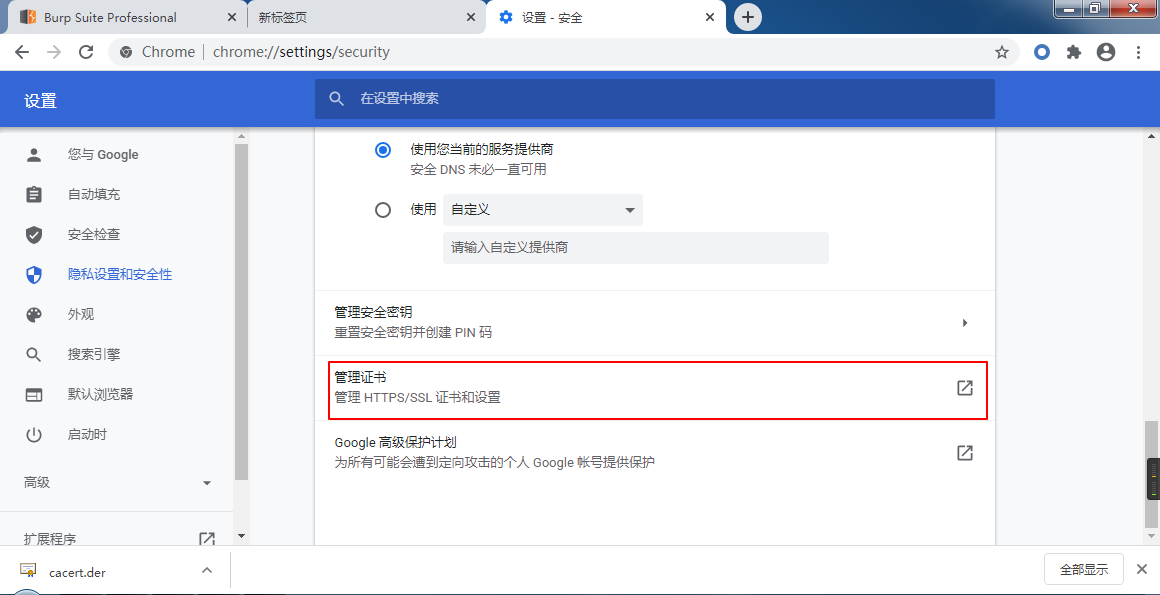Close the downloads bar

(1141, 570)
